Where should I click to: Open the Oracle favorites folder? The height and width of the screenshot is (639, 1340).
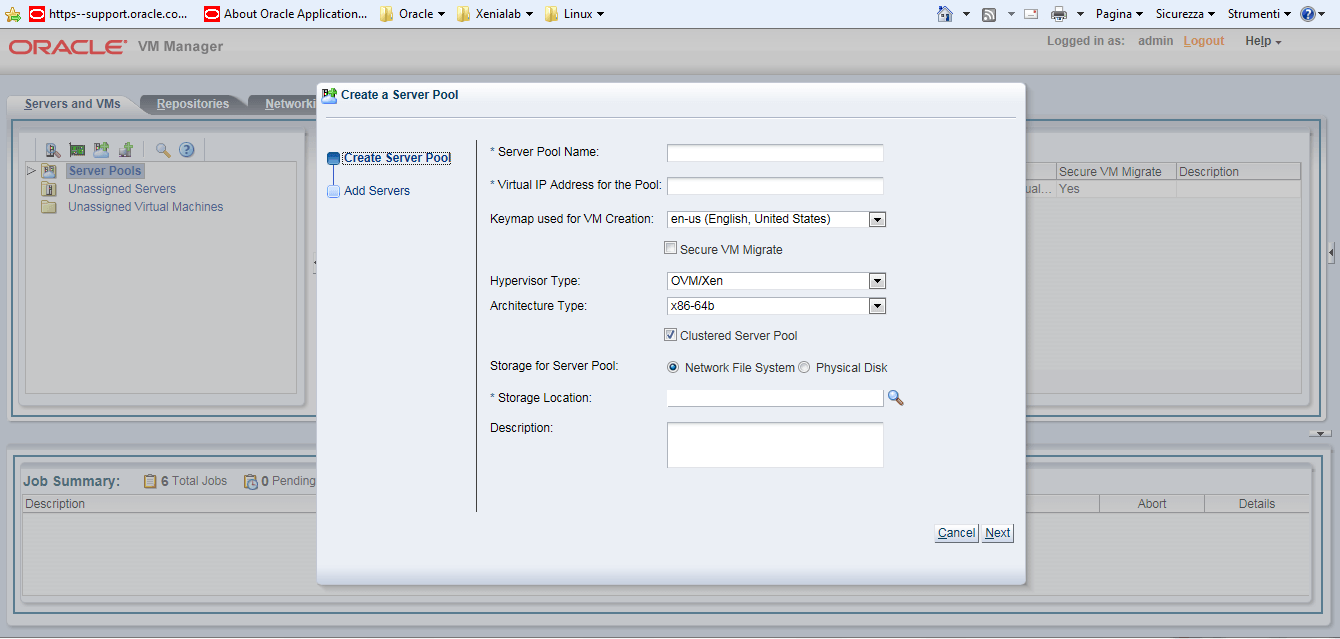[412, 14]
